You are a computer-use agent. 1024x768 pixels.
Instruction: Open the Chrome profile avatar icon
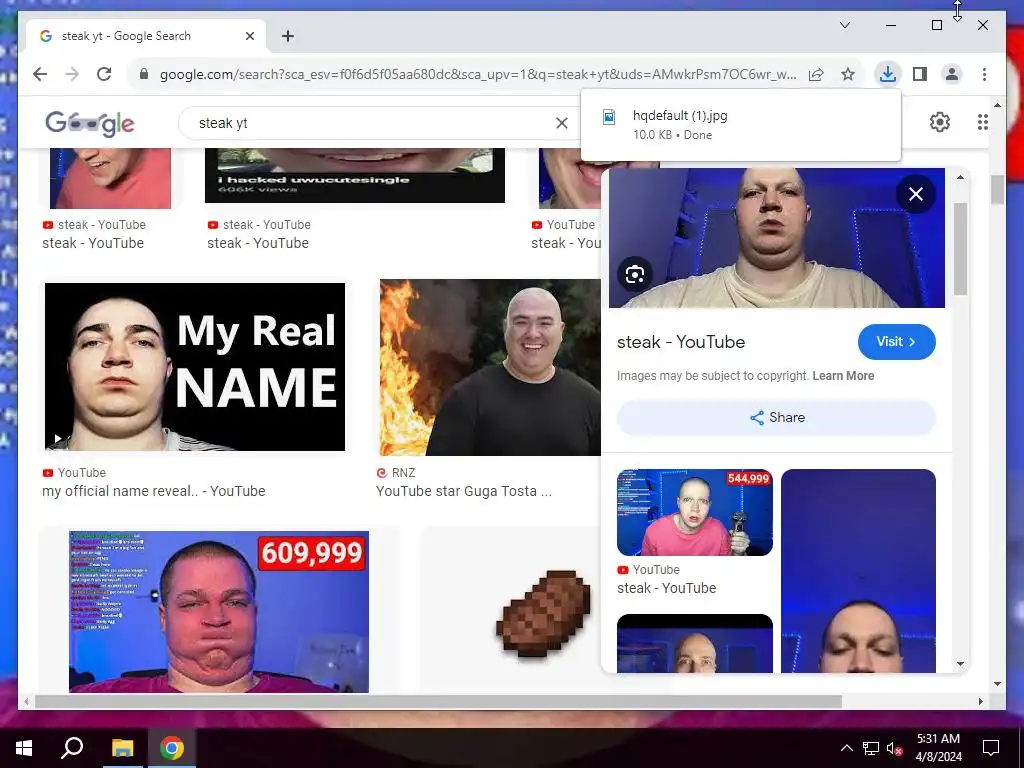pyautogui.click(x=952, y=74)
